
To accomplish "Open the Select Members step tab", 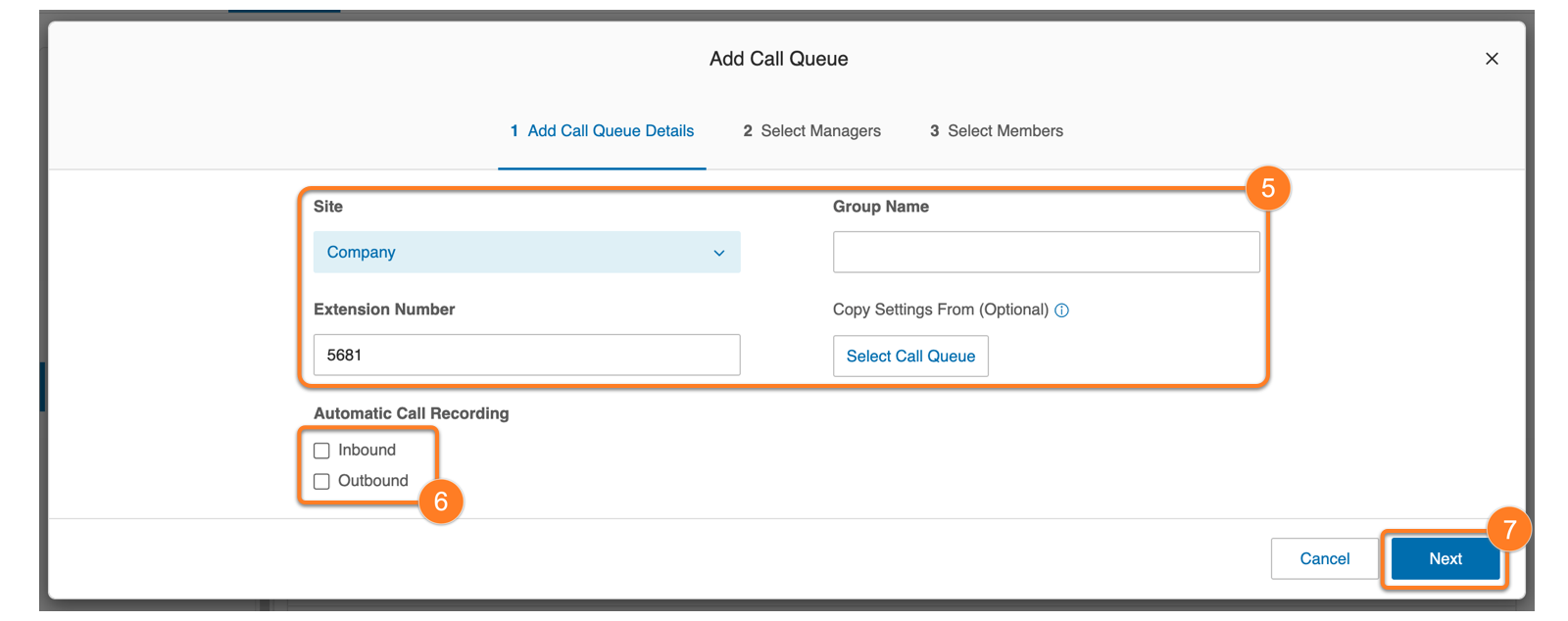I will tap(996, 131).
